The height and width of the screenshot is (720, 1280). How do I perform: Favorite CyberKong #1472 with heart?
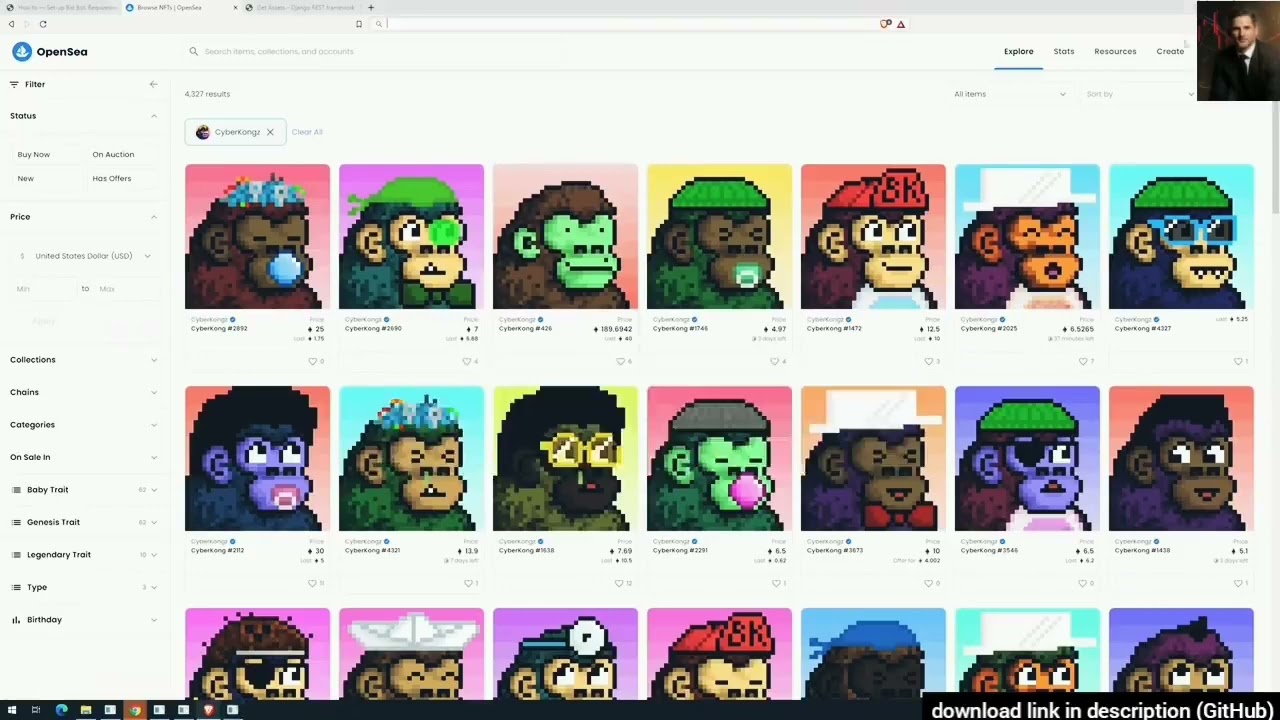(x=928, y=361)
